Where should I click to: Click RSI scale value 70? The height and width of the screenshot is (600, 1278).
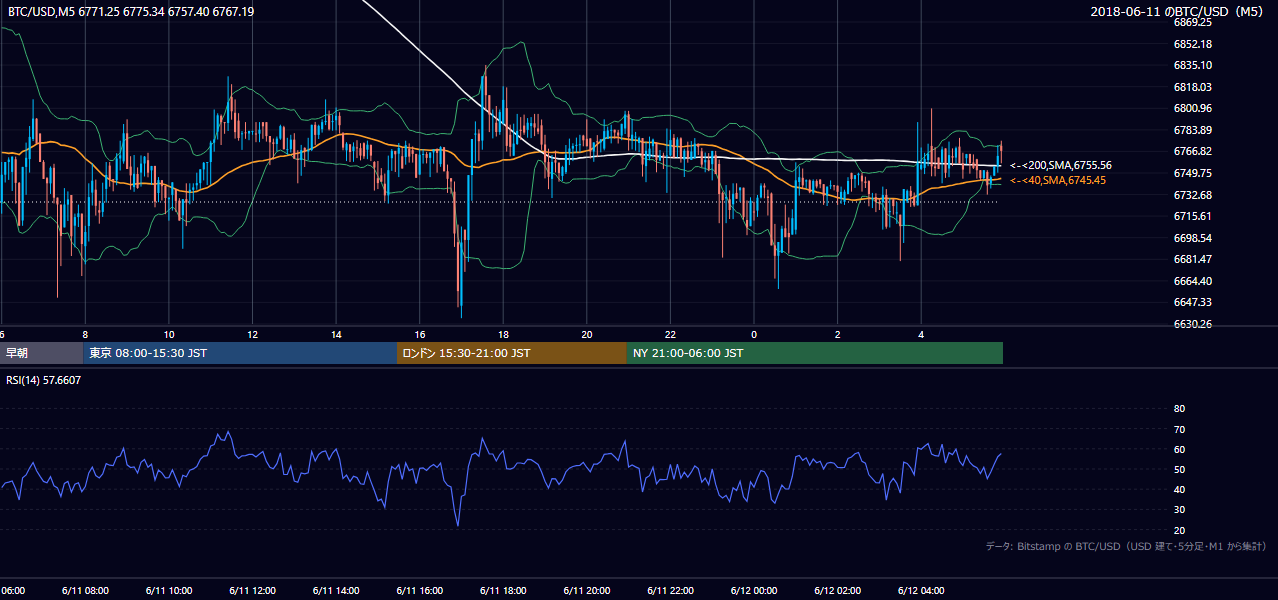[x=1179, y=429]
